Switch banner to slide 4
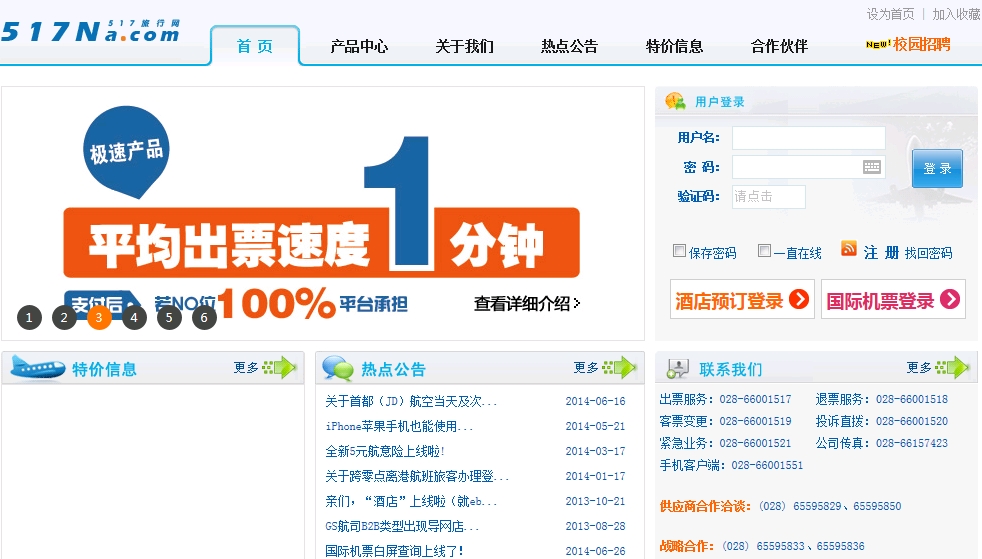 (x=134, y=317)
